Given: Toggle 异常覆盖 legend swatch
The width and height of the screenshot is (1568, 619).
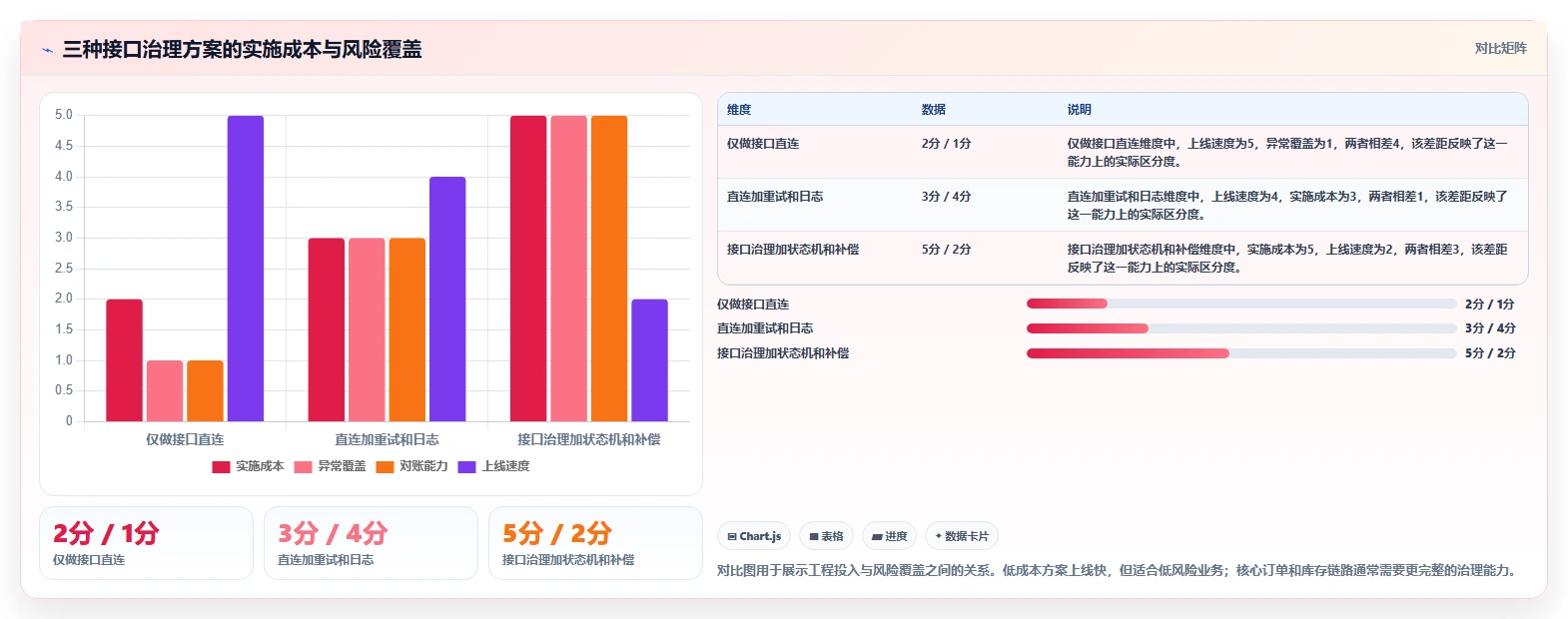Looking at the screenshot, I should (303, 467).
